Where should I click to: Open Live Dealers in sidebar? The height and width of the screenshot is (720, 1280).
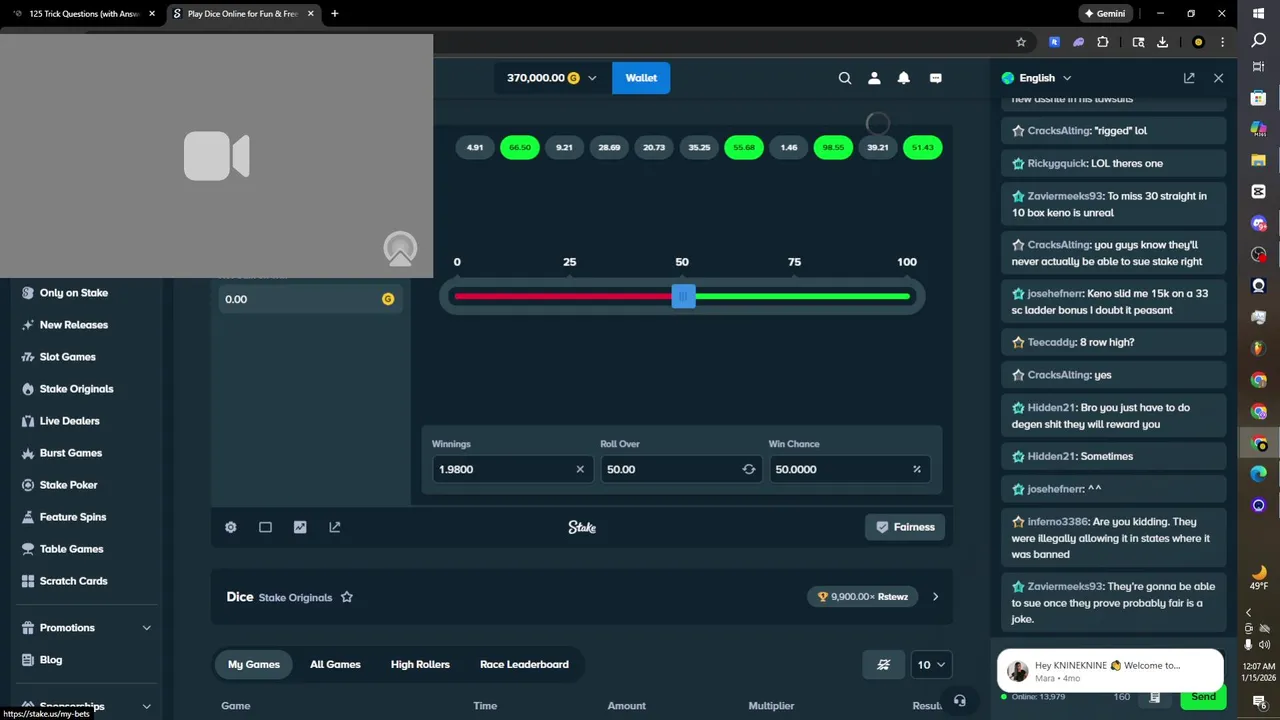click(x=69, y=421)
